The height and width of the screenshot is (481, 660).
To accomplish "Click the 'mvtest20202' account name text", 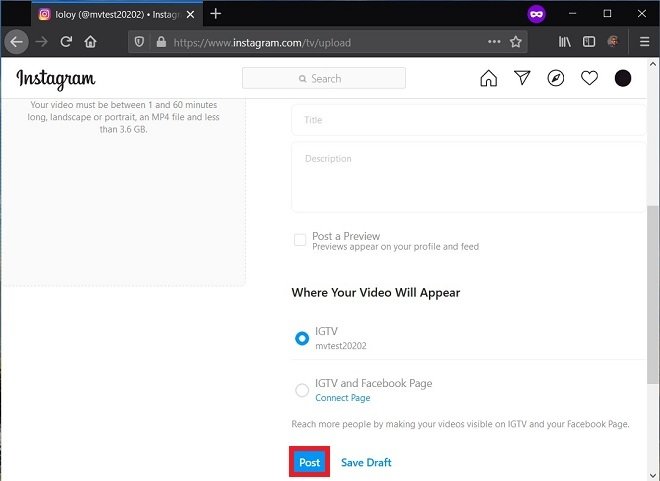I will tap(341, 346).
